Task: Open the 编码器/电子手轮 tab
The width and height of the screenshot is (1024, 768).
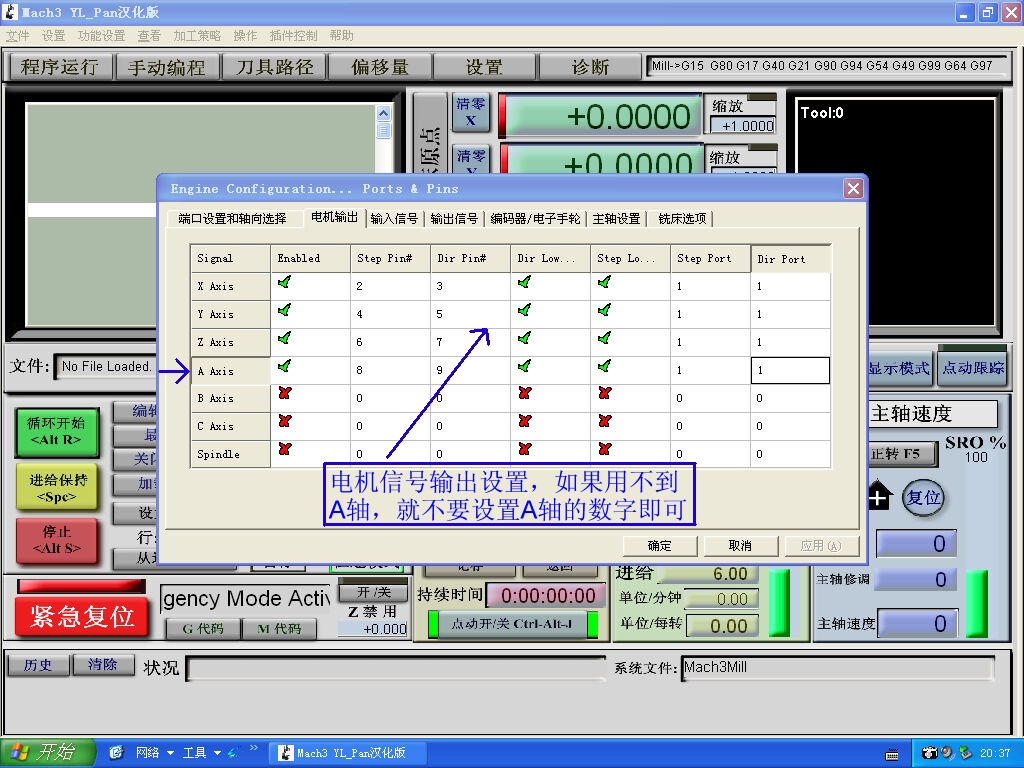Action: click(x=535, y=219)
